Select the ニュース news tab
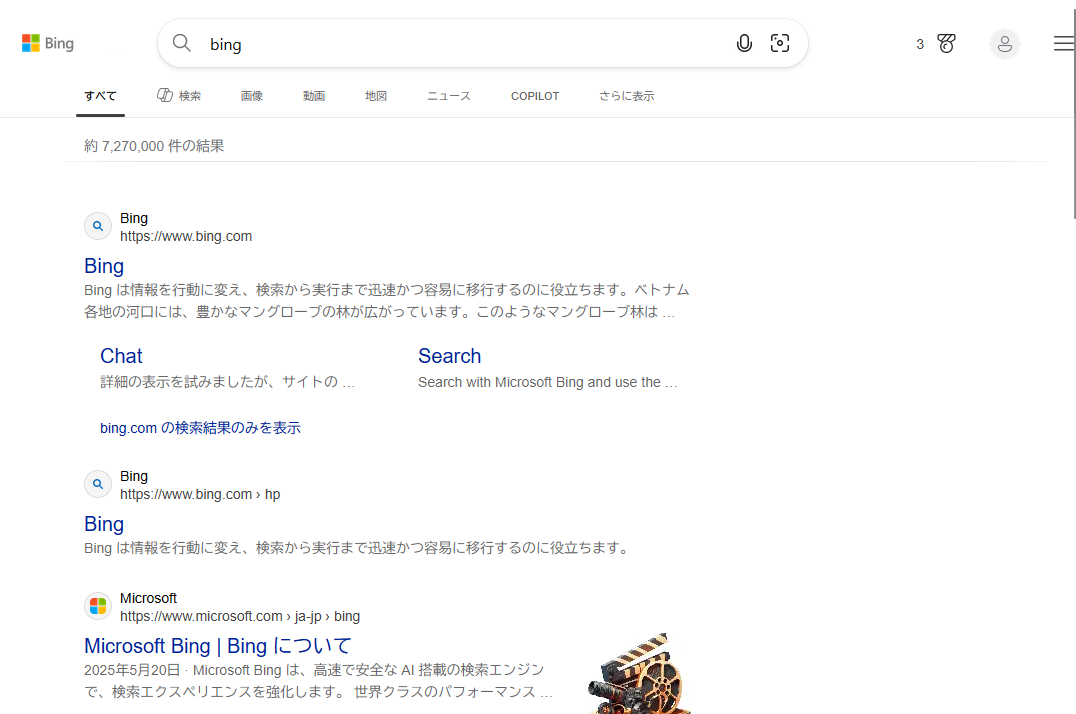 click(x=448, y=96)
